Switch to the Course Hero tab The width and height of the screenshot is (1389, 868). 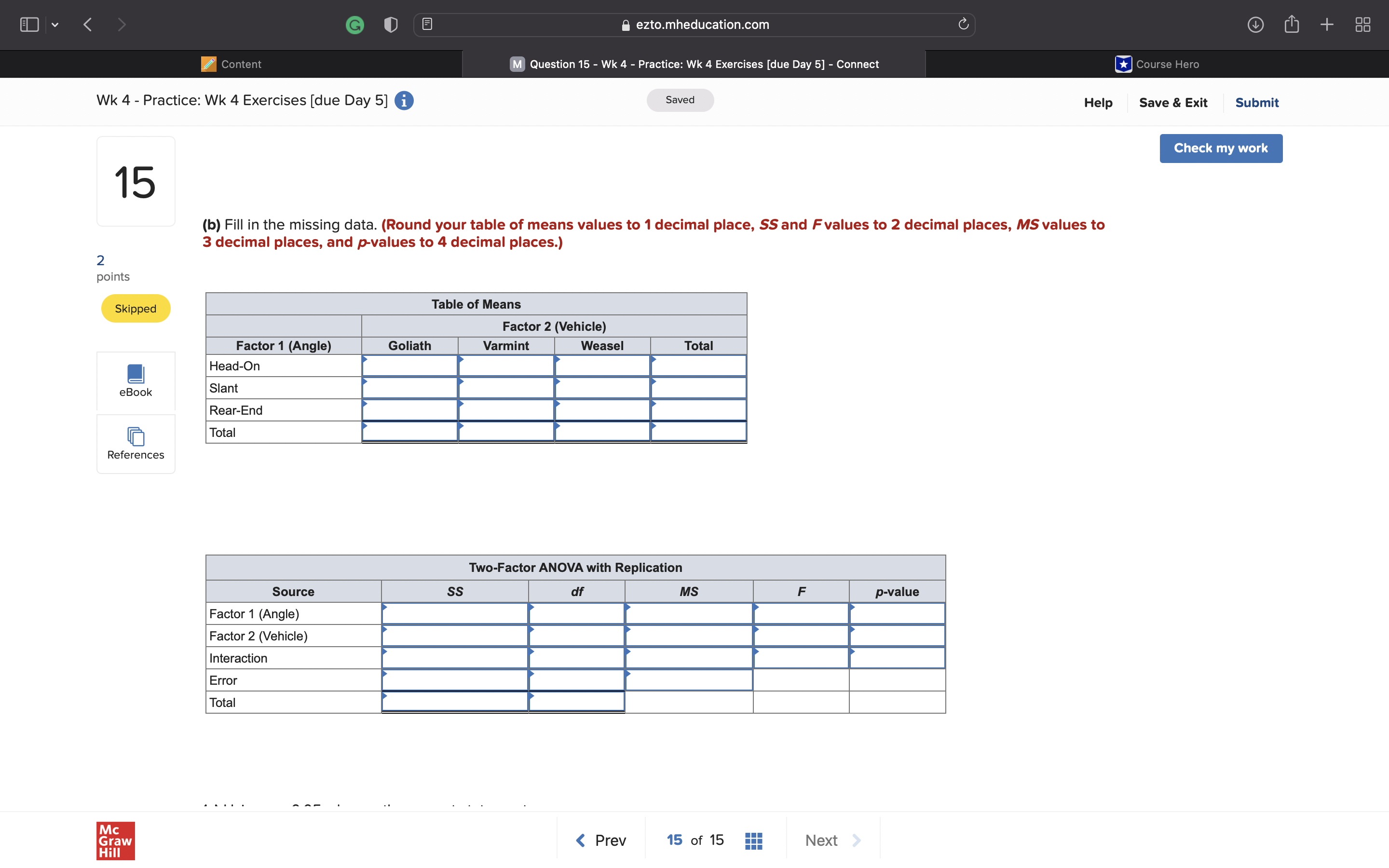[x=1157, y=64]
